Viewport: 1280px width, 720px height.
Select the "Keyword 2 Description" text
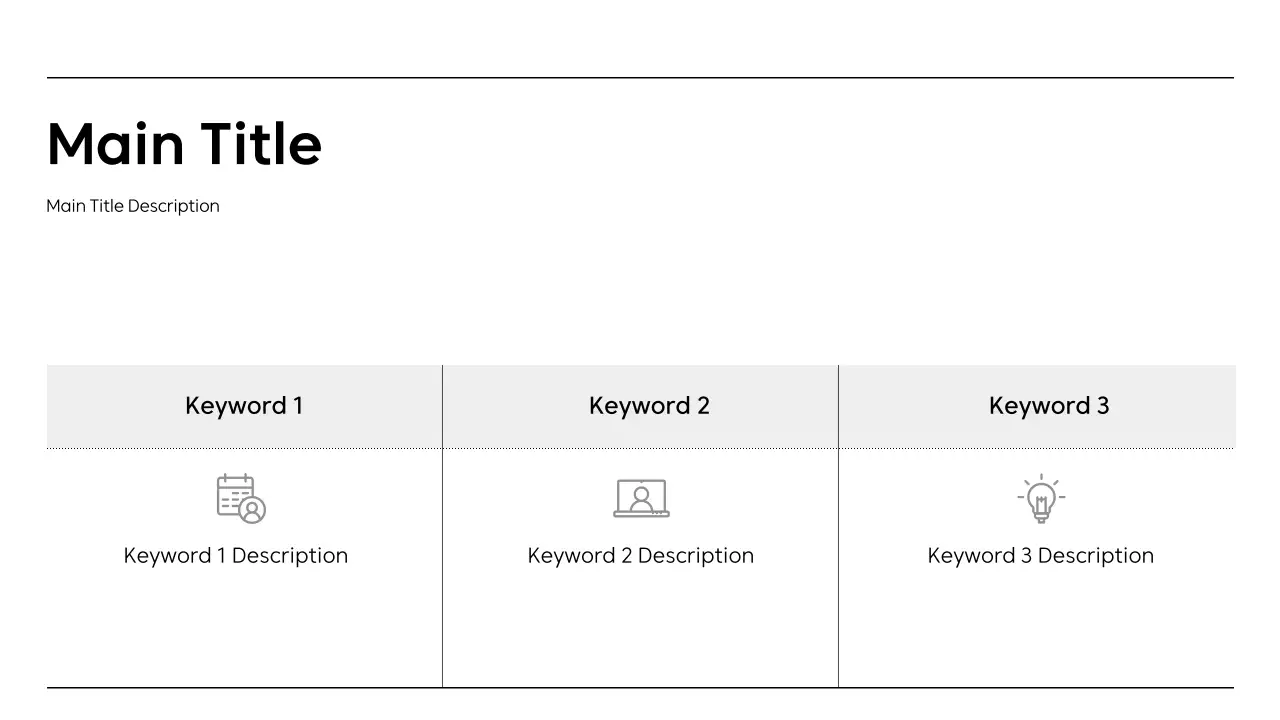coord(641,556)
